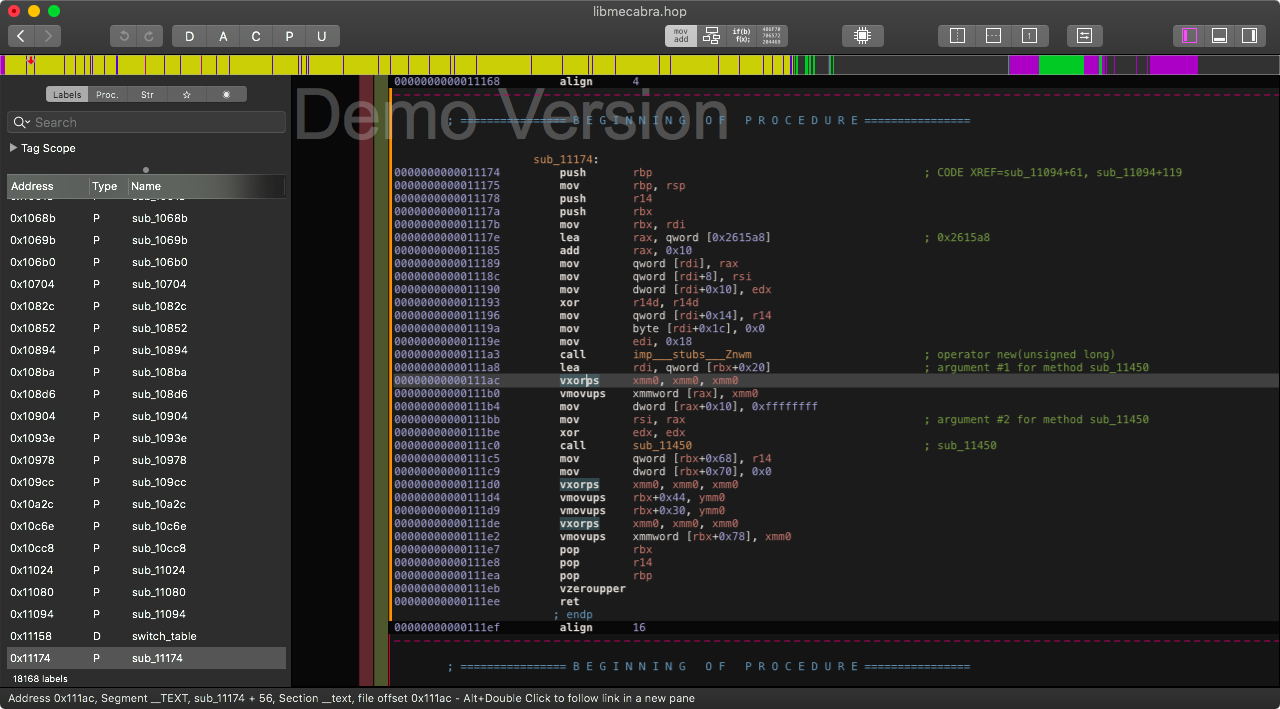The height and width of the screenshot is (709, 1280).
Task: Click the red marker in navigation bar
Action: pyautogui.click(x=31, y=62)
